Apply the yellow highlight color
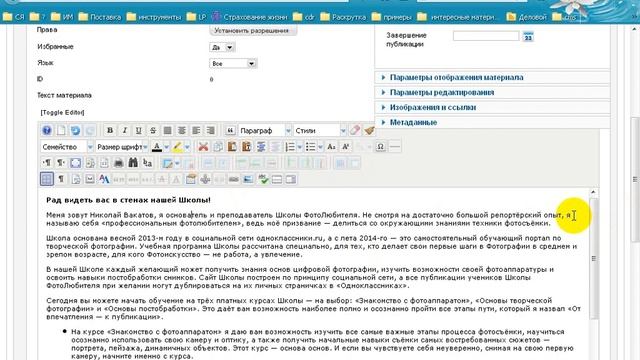Image resolution: width=640 pixels, height=360 pixels. (x=177, y=147)
